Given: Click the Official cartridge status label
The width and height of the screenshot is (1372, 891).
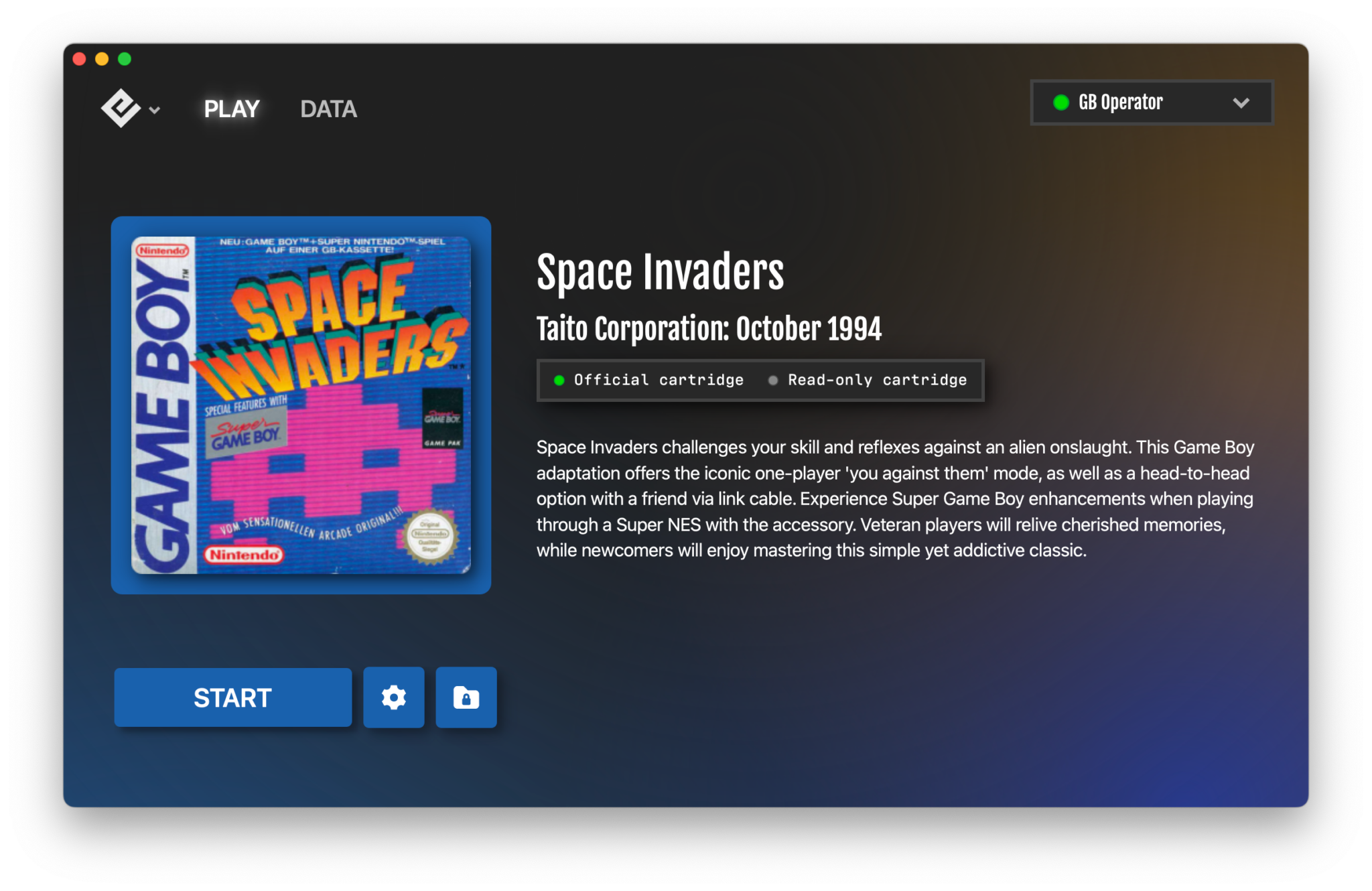Looking at the screenshot, I should pyautogui.click(x=659, y=380).
